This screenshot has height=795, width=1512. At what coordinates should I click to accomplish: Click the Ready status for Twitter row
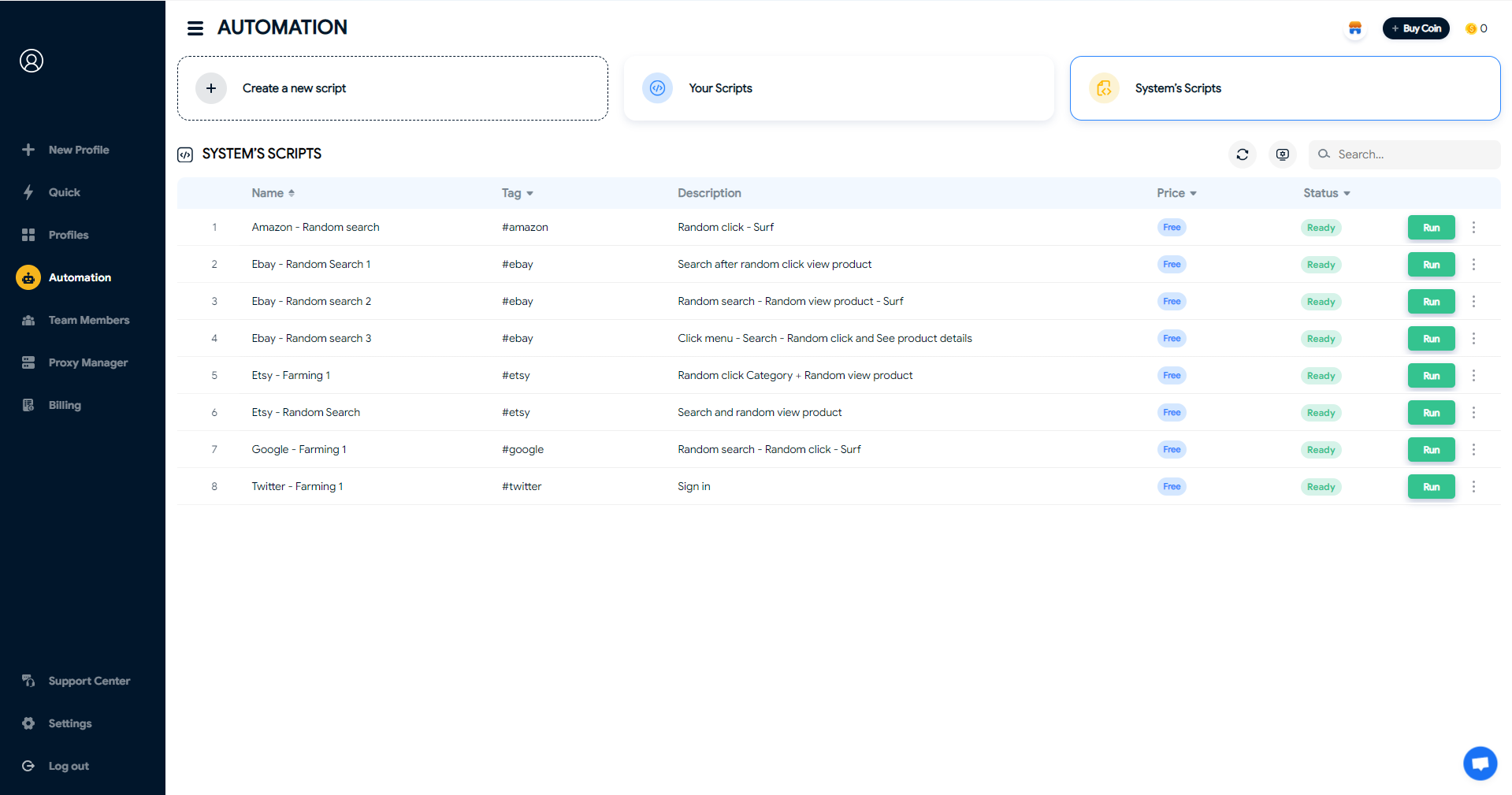1321,487
